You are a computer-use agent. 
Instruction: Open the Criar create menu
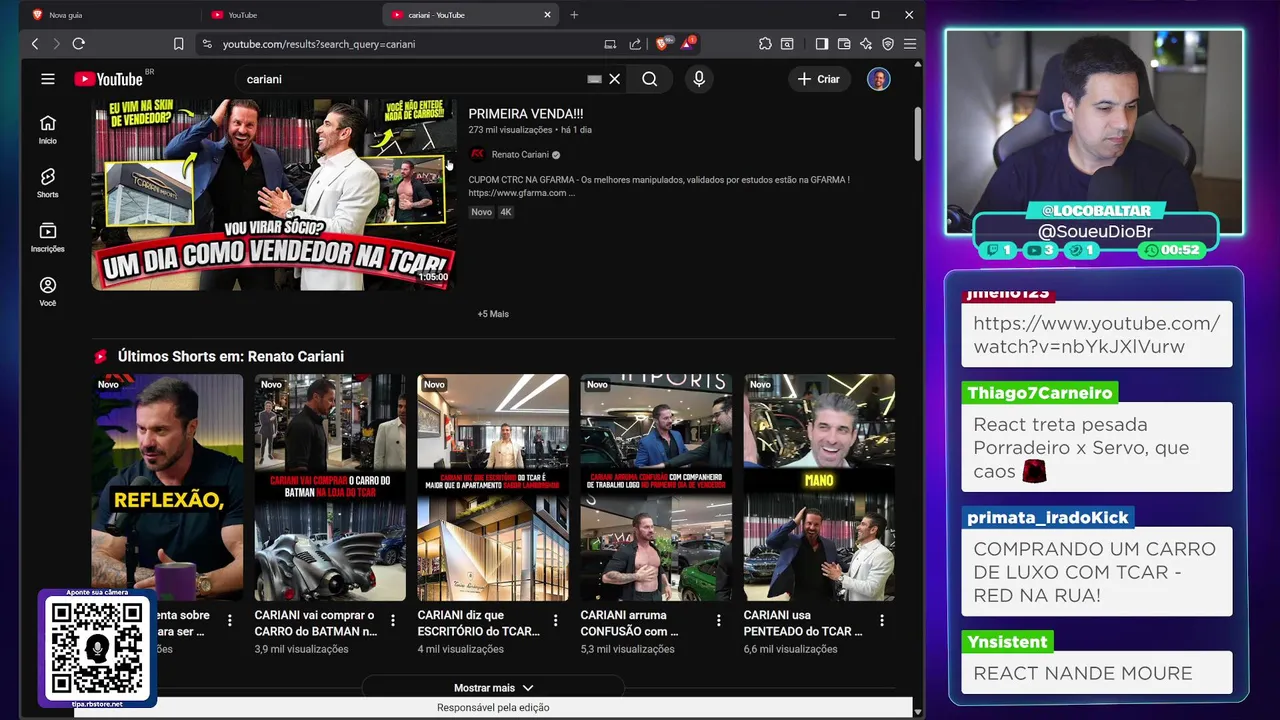click(819, 79)
